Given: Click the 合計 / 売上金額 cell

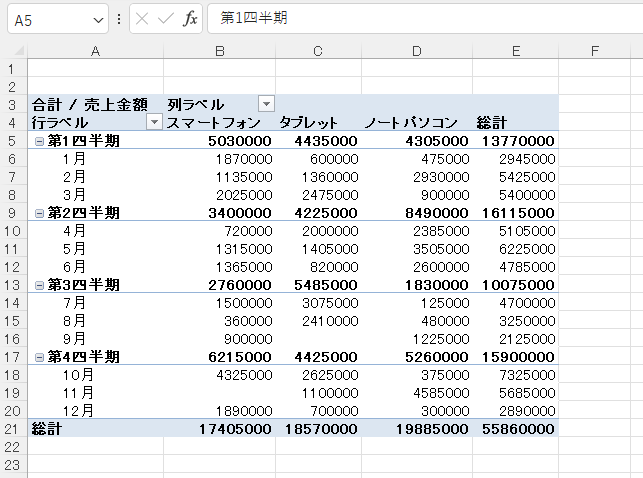Looking at the screenshot, I should click(x=96, y=105).
